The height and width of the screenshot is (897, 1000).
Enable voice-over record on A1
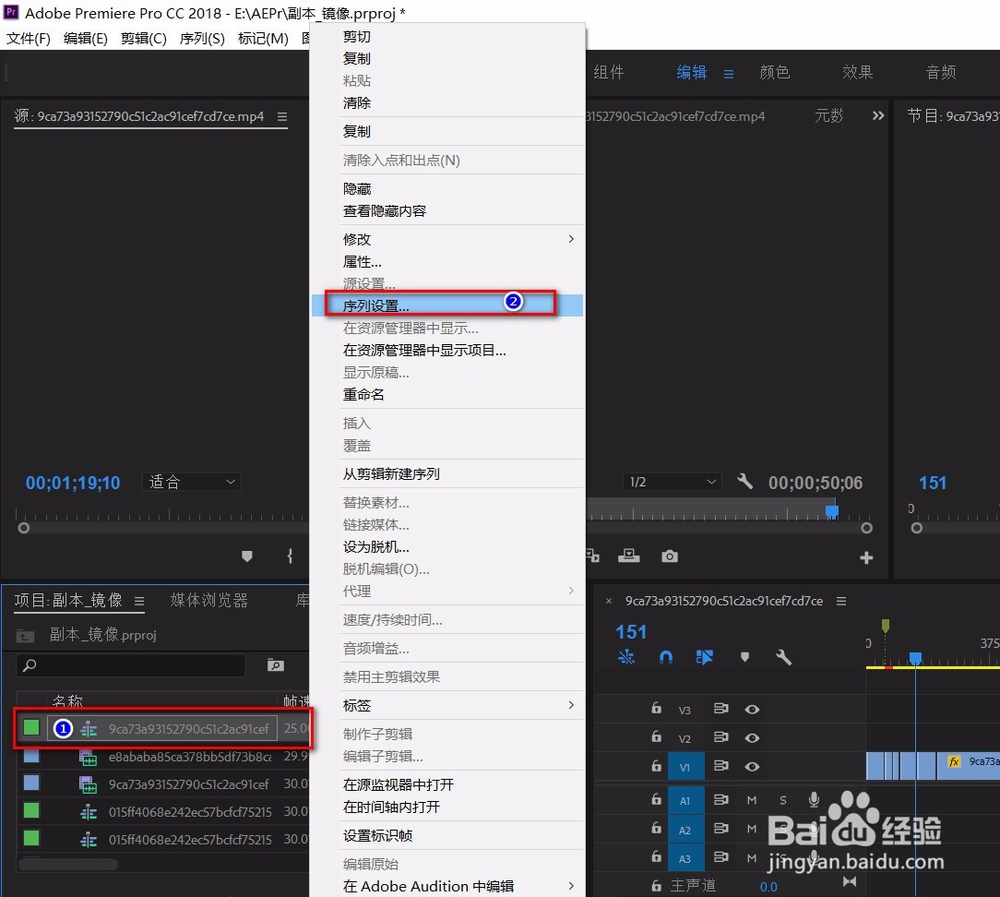tap(814, 799)
